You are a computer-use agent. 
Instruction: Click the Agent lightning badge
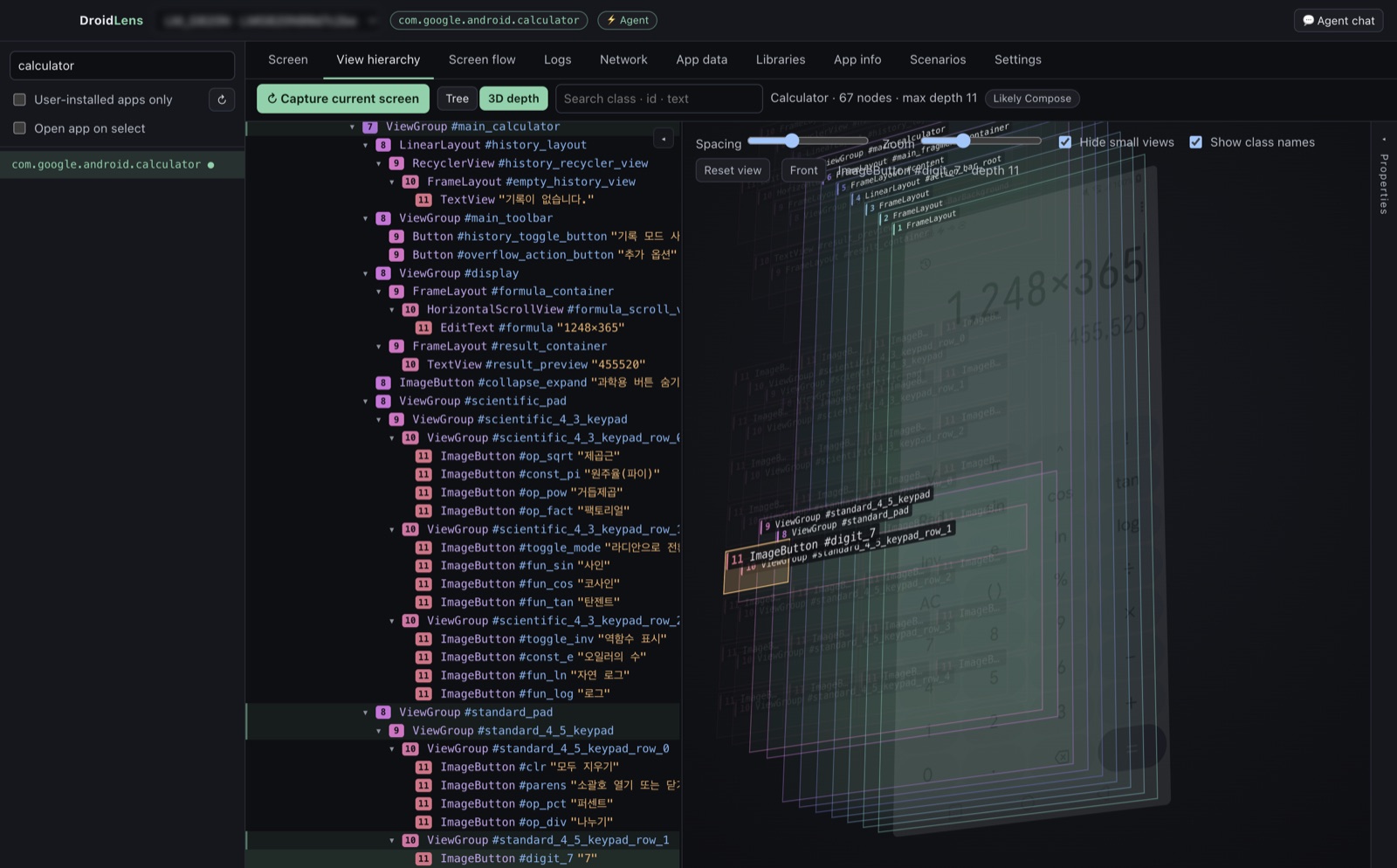(x=627, y=20)
